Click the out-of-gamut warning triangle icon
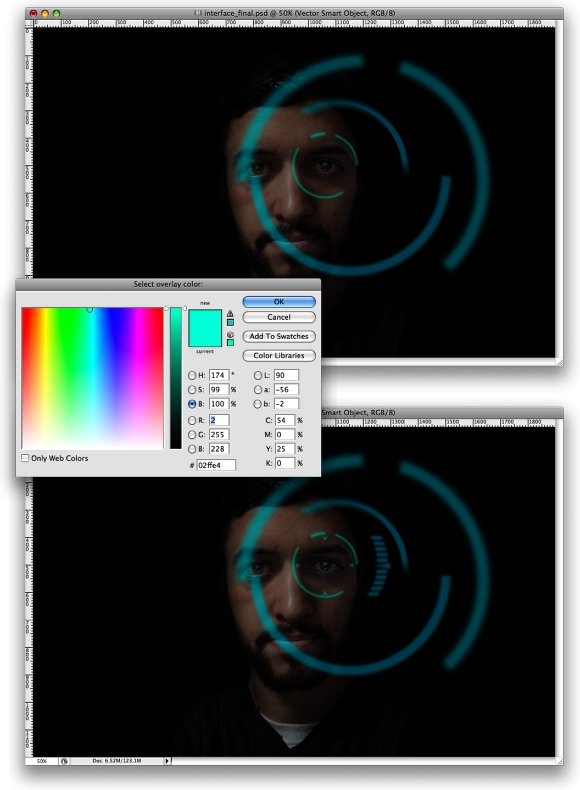This screenshot has width=580, height=790. coord(230,313)
